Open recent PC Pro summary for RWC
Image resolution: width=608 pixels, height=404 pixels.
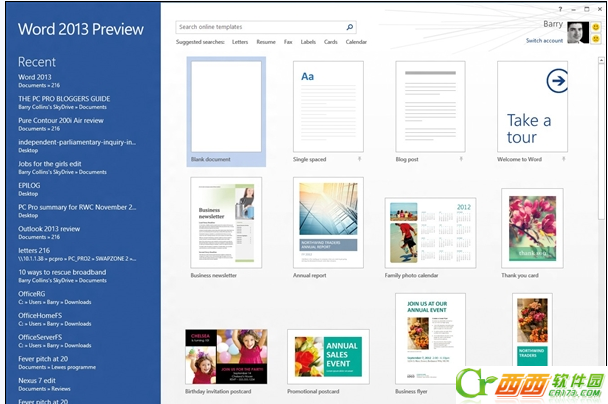click(x=77, y=211)
